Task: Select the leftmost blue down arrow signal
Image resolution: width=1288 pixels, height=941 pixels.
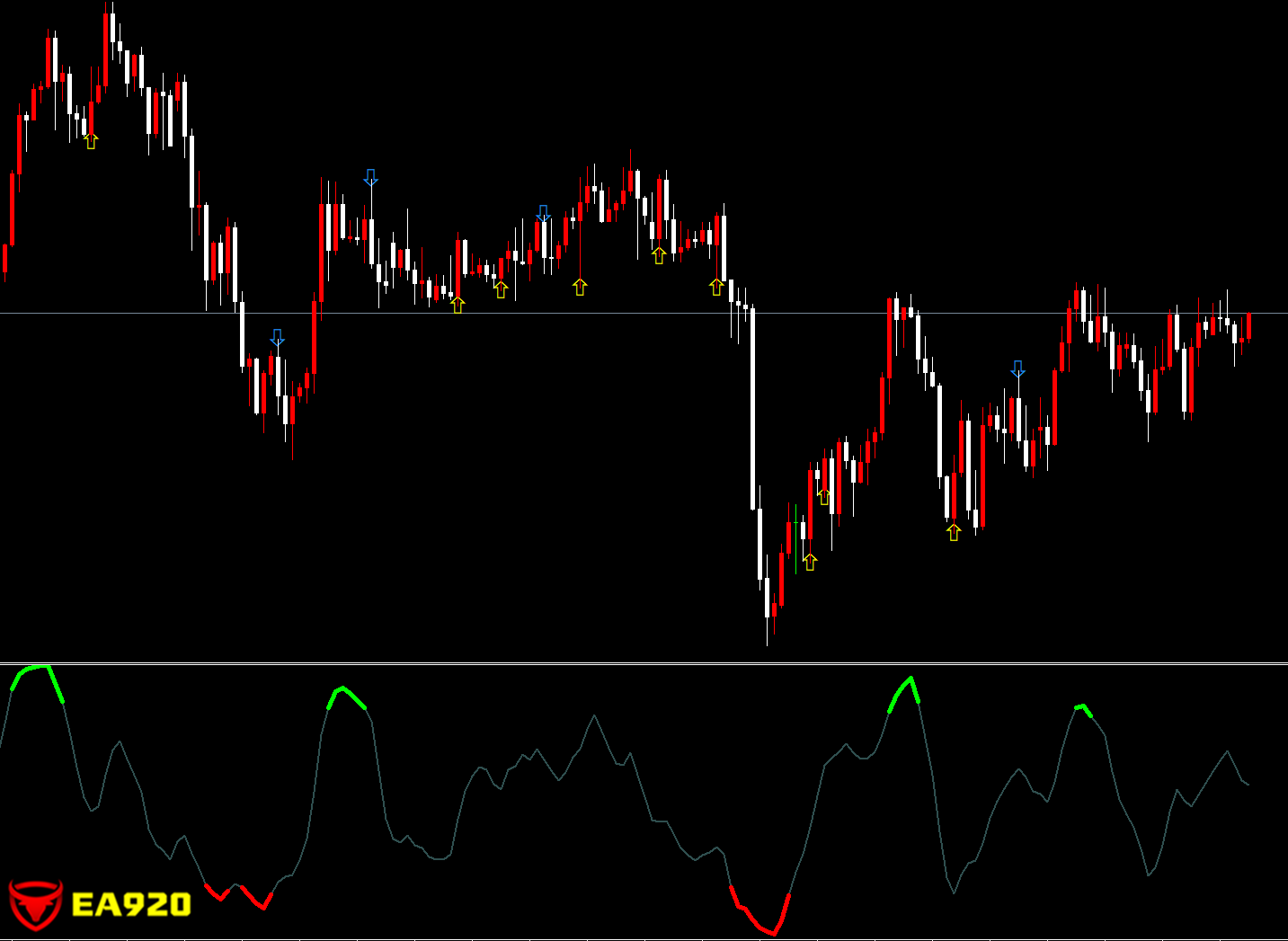Action: [277, 337]
